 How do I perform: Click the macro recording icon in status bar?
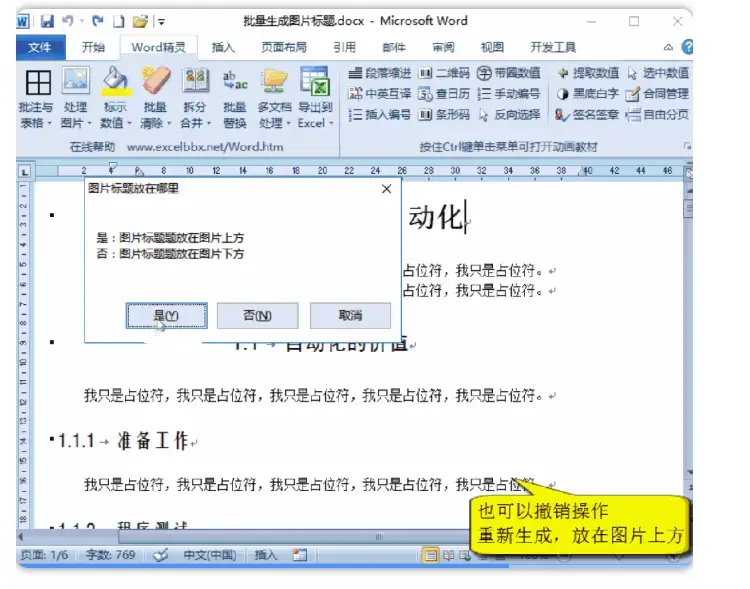(x=300, y=555)
